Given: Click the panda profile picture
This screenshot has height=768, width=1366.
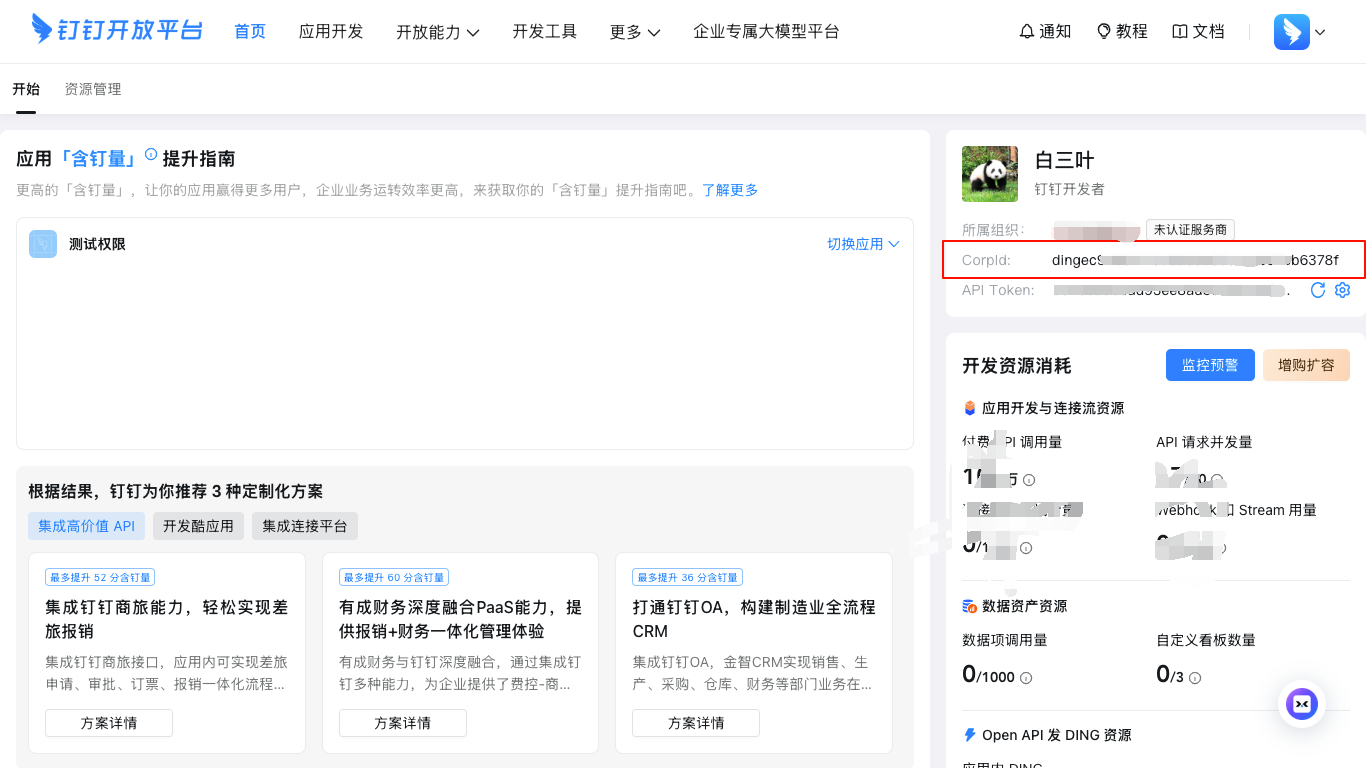Looking at the screenshot, I should point(990,174).
